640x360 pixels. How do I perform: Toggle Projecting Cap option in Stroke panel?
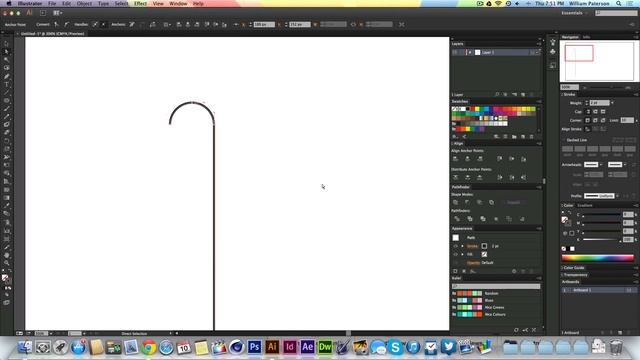click(603, 111)
